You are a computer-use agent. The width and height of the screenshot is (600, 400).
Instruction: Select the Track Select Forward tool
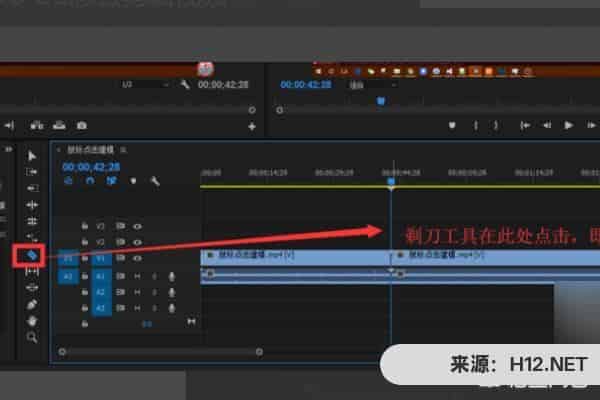[x=32, y=172]
